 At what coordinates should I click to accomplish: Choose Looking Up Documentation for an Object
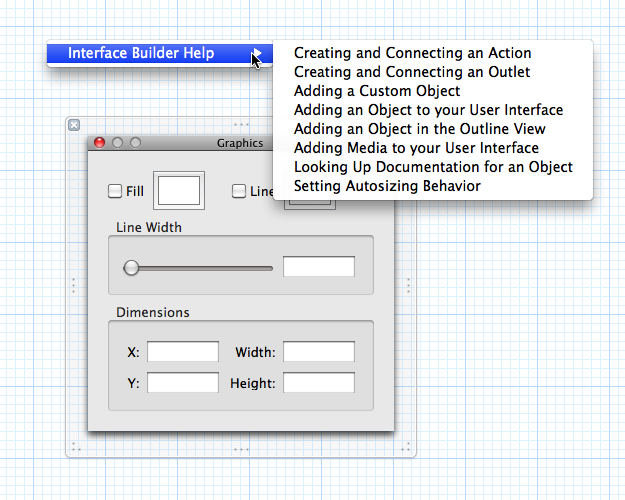pyautogui.click(x=433, y=167)
